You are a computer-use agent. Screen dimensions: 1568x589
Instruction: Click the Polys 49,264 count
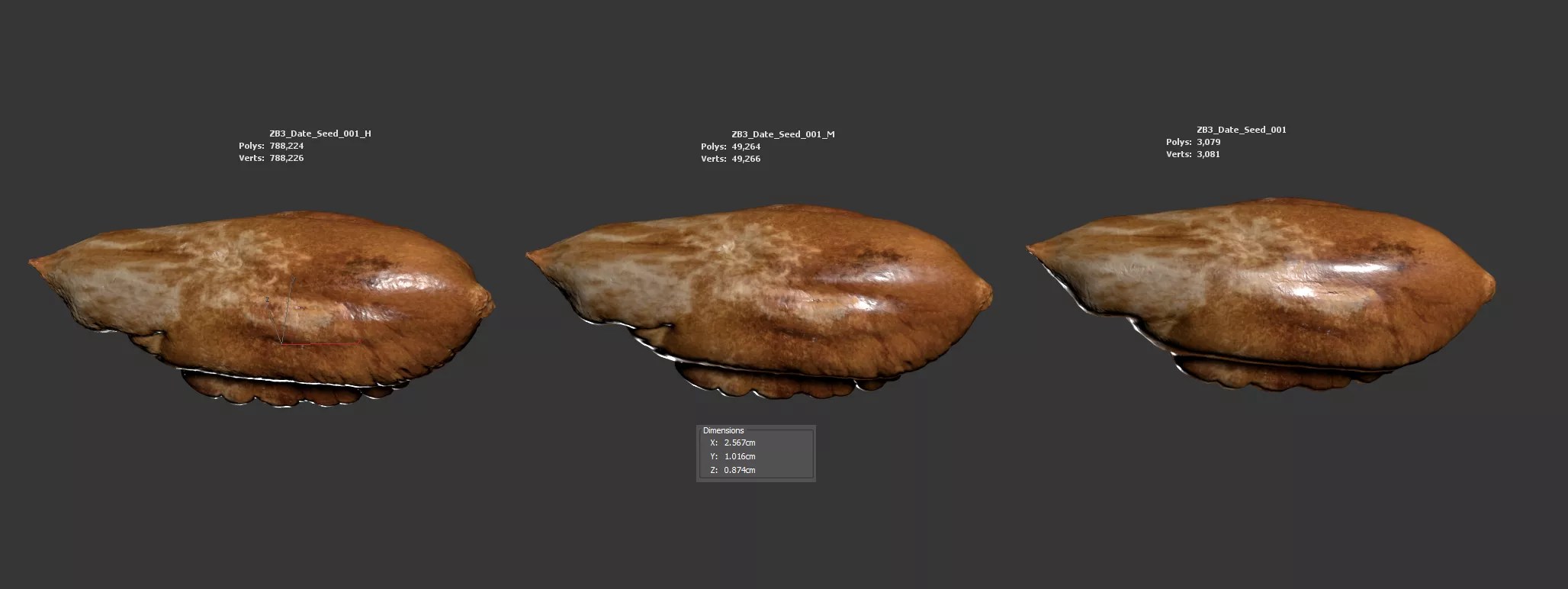pos(746,146)
